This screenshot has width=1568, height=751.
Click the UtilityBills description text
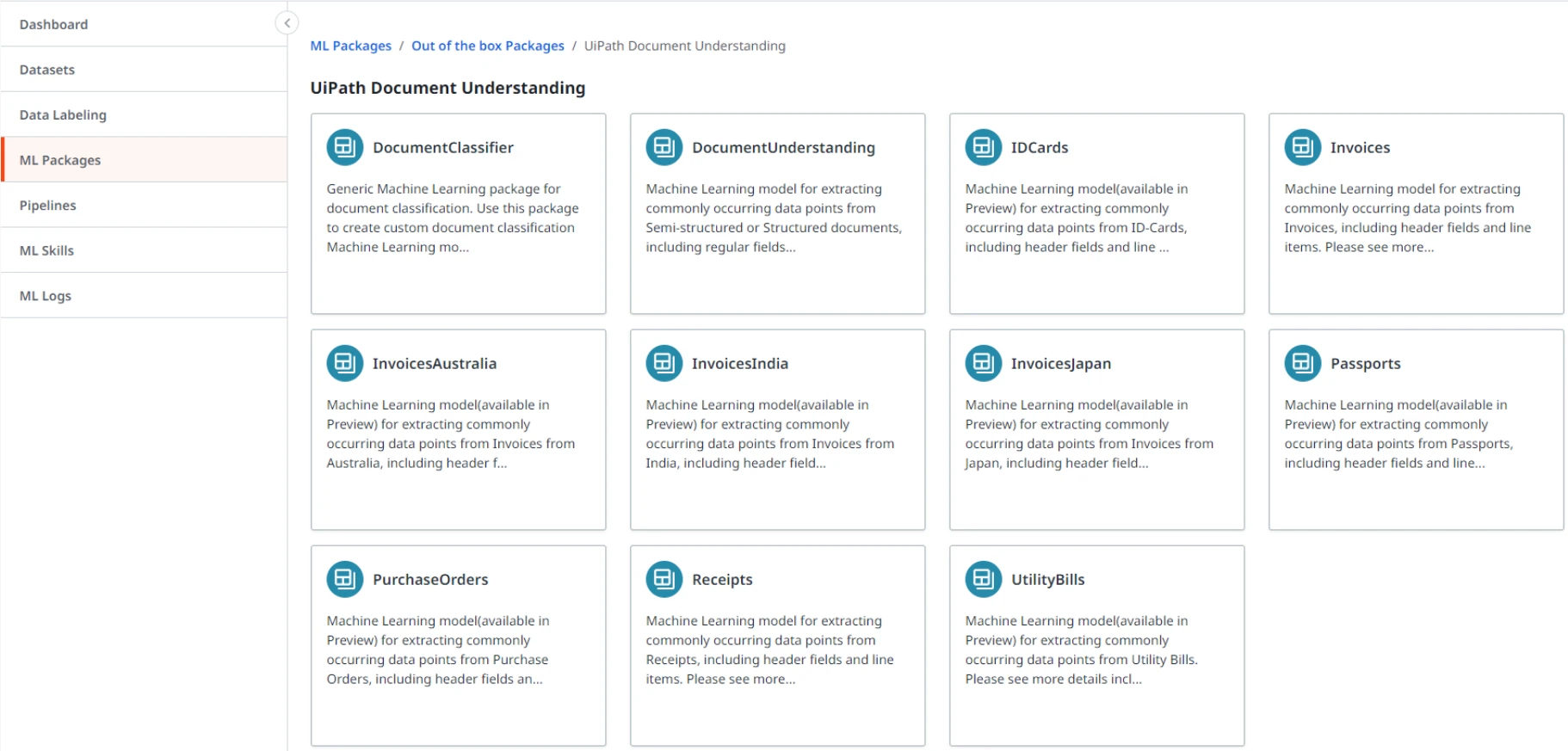tap(1082, 649)
